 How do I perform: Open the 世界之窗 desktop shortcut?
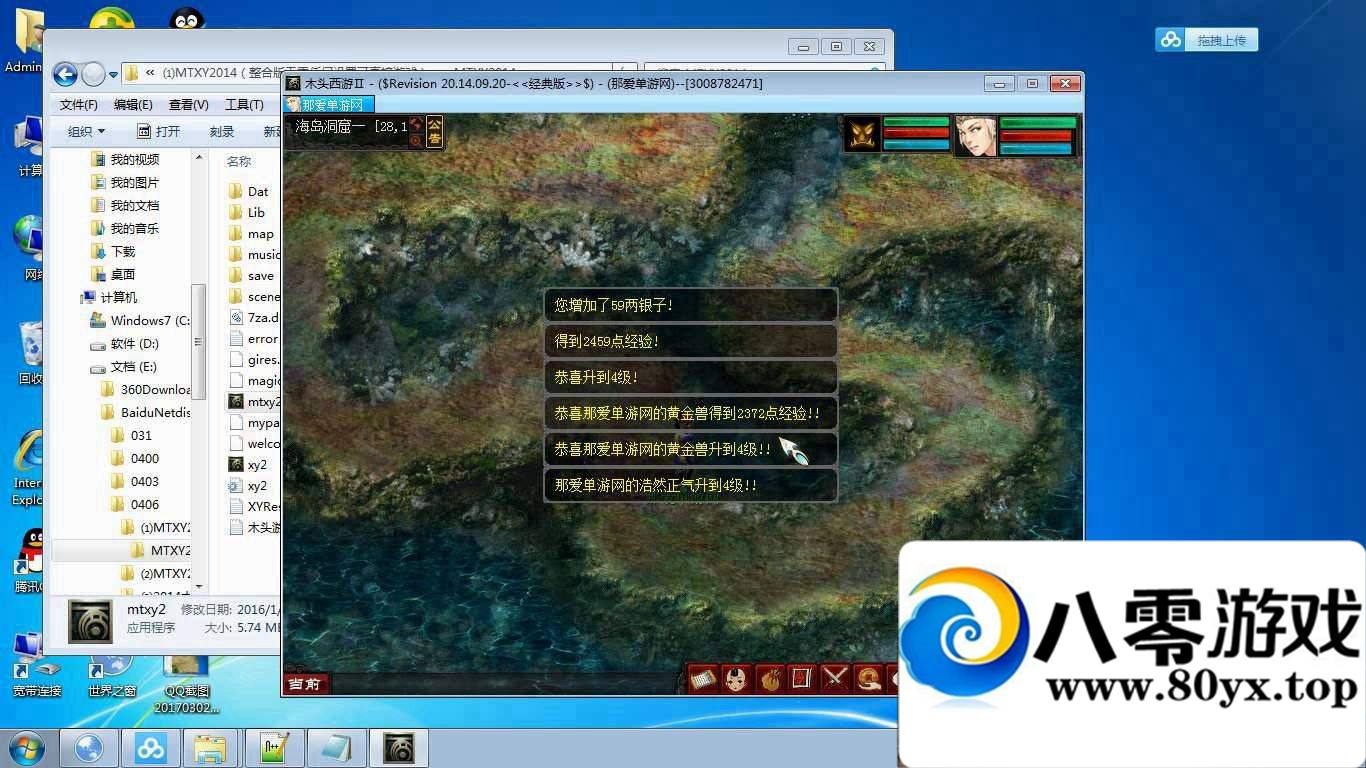[112, 676]
